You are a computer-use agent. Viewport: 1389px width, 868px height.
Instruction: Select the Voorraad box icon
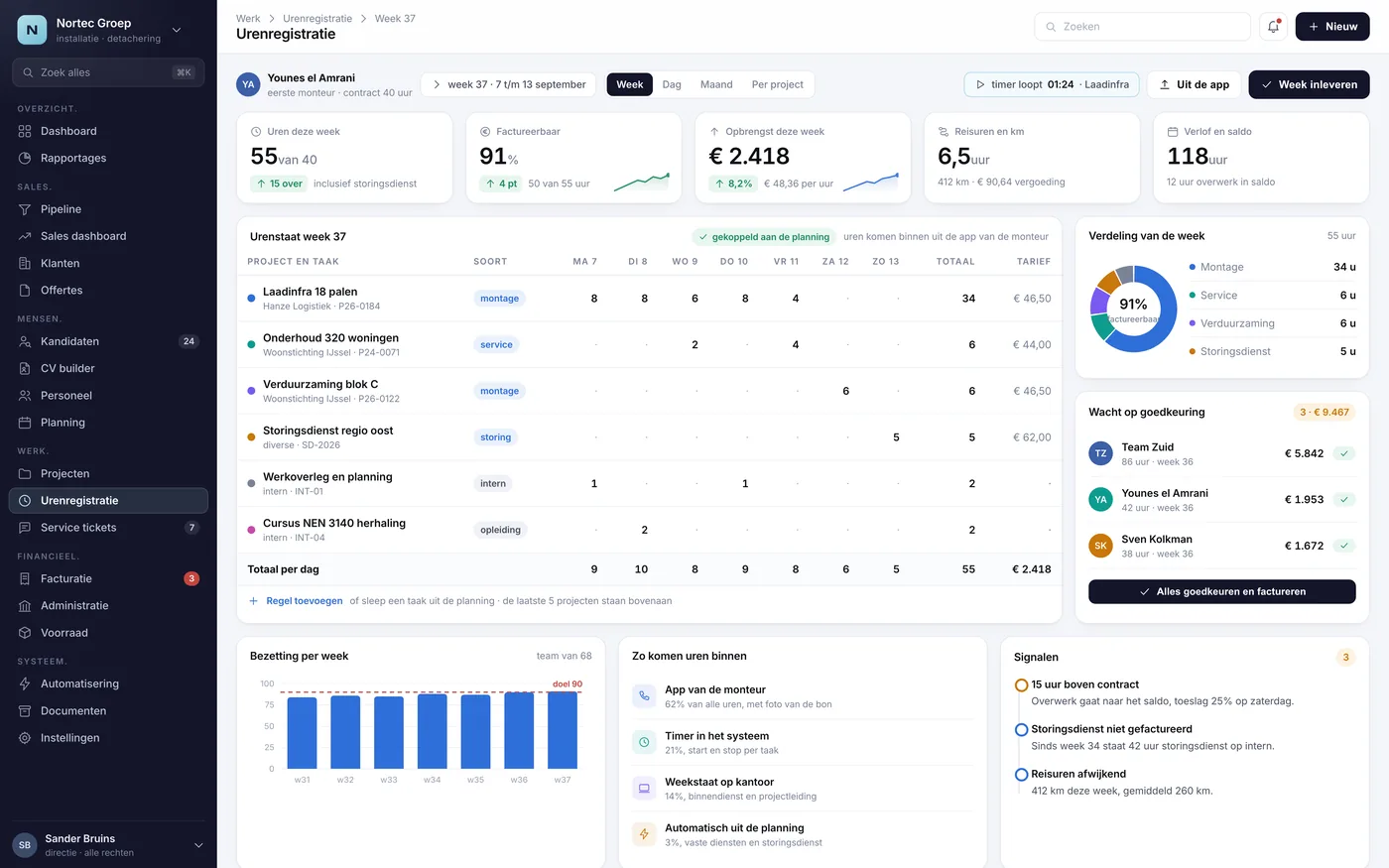point(25,633)
